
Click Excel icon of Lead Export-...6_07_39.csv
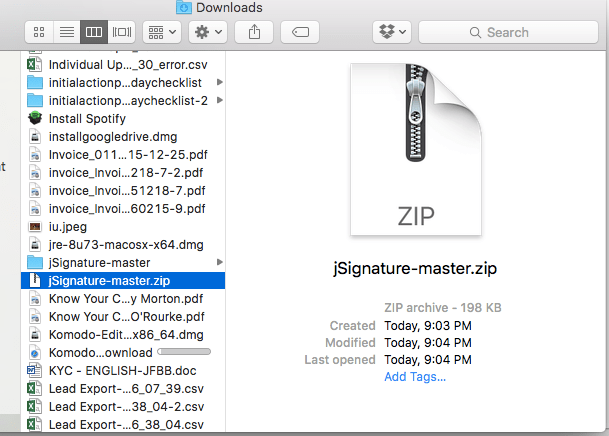coord(35,389)
